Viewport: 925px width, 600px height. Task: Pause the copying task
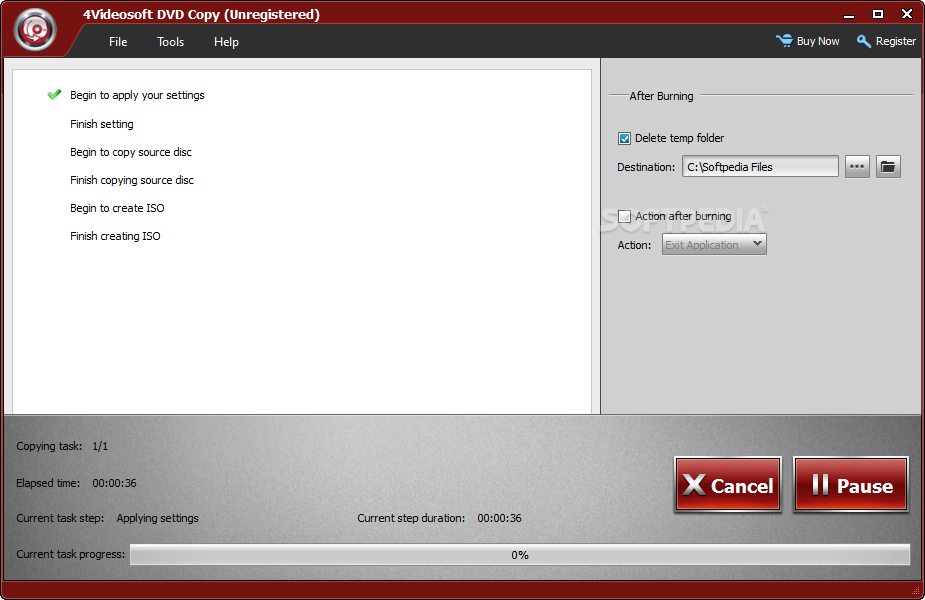pos(851,485)
